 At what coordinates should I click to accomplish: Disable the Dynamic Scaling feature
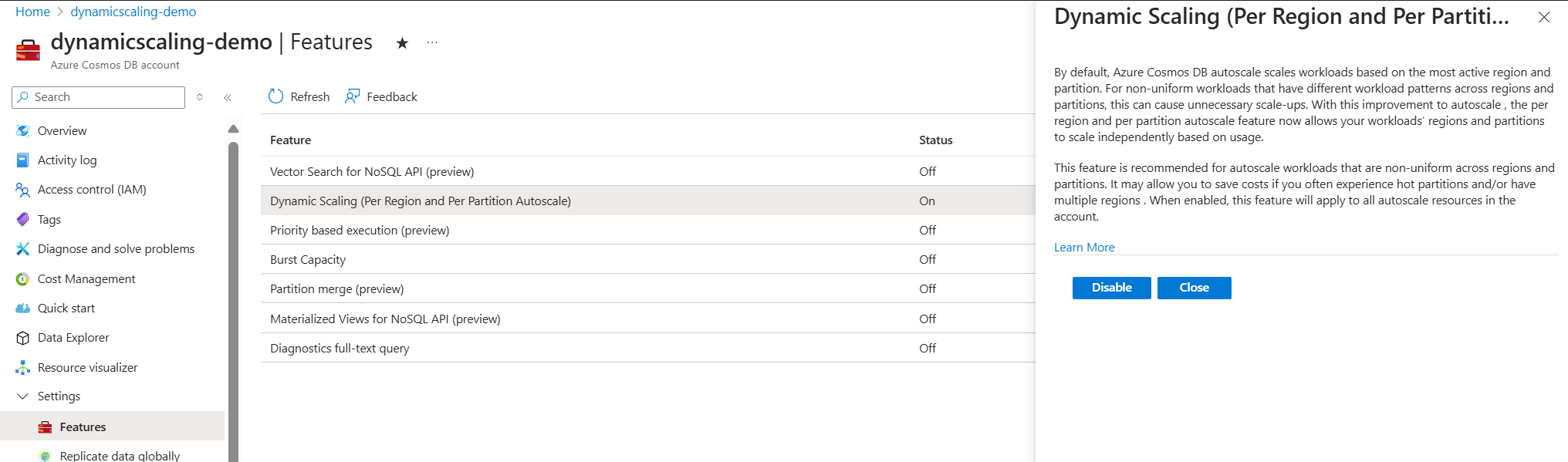pos(1111,288)
